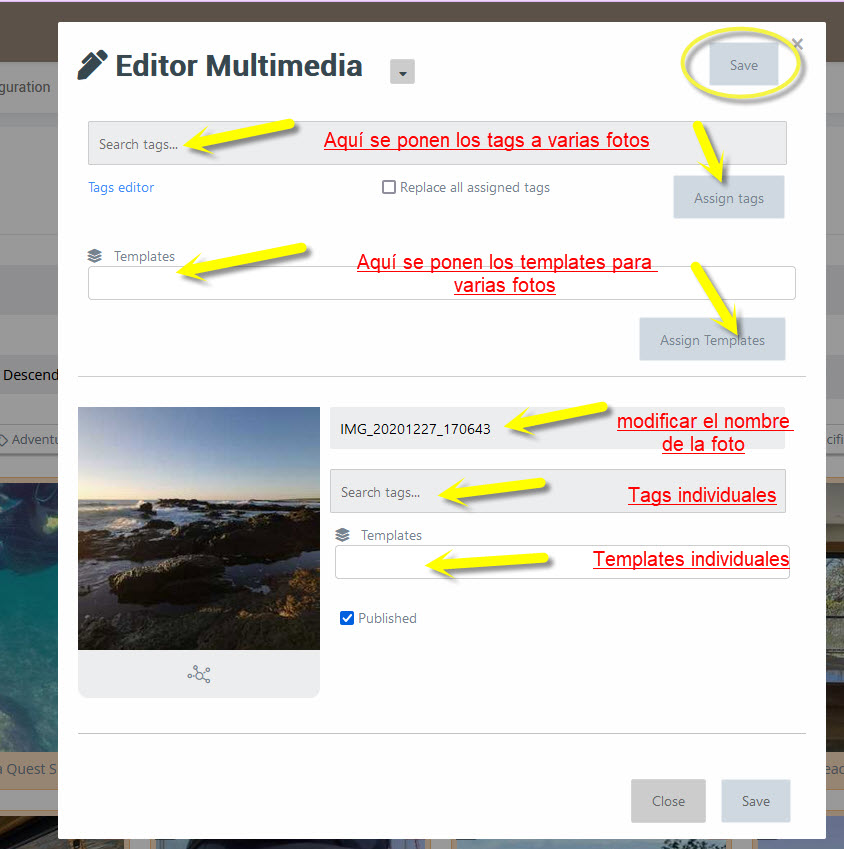The width and height of the screenshot is (844, 849).
Task: Uncheck the Published checkbox
Action: coord(347,618)
